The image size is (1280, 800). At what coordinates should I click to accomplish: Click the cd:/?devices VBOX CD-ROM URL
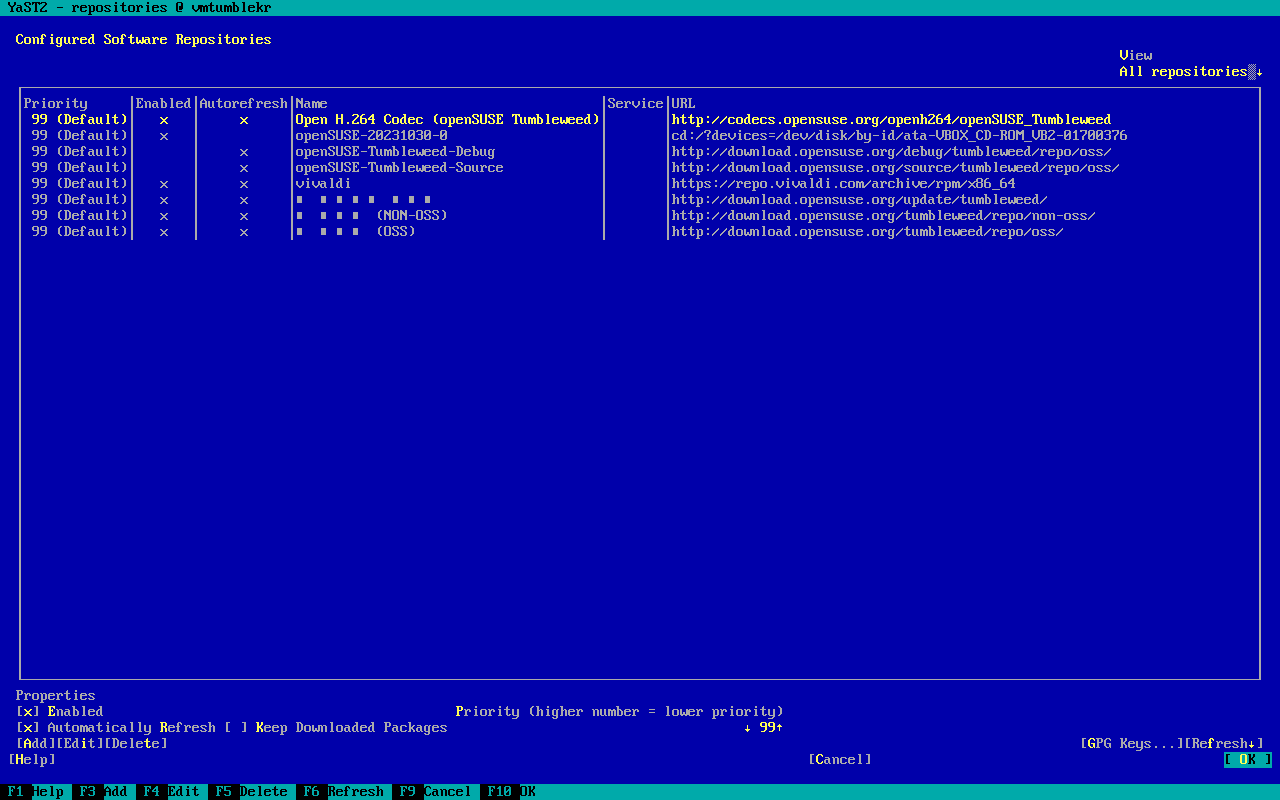point(900,136)
